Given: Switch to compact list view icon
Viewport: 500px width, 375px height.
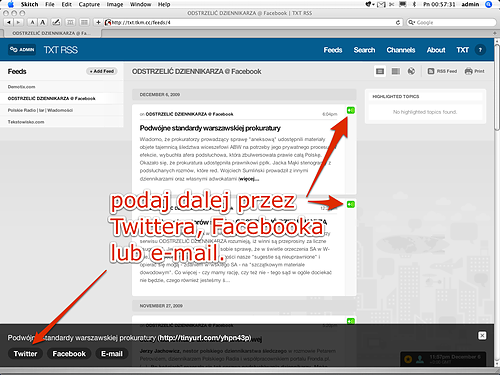Looking at the screenshot, I should point(396,71).
